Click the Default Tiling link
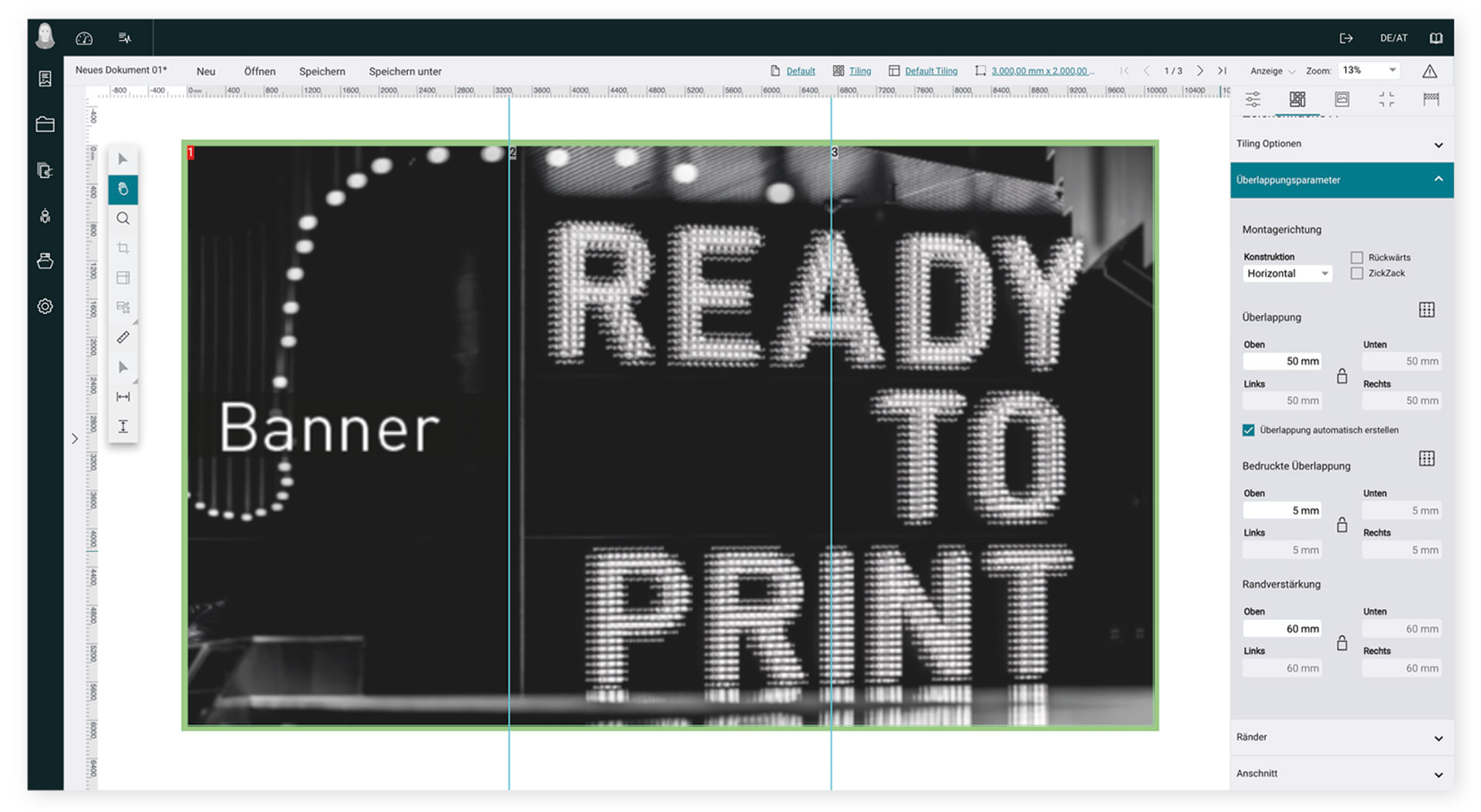 click(x=930, y=71)
